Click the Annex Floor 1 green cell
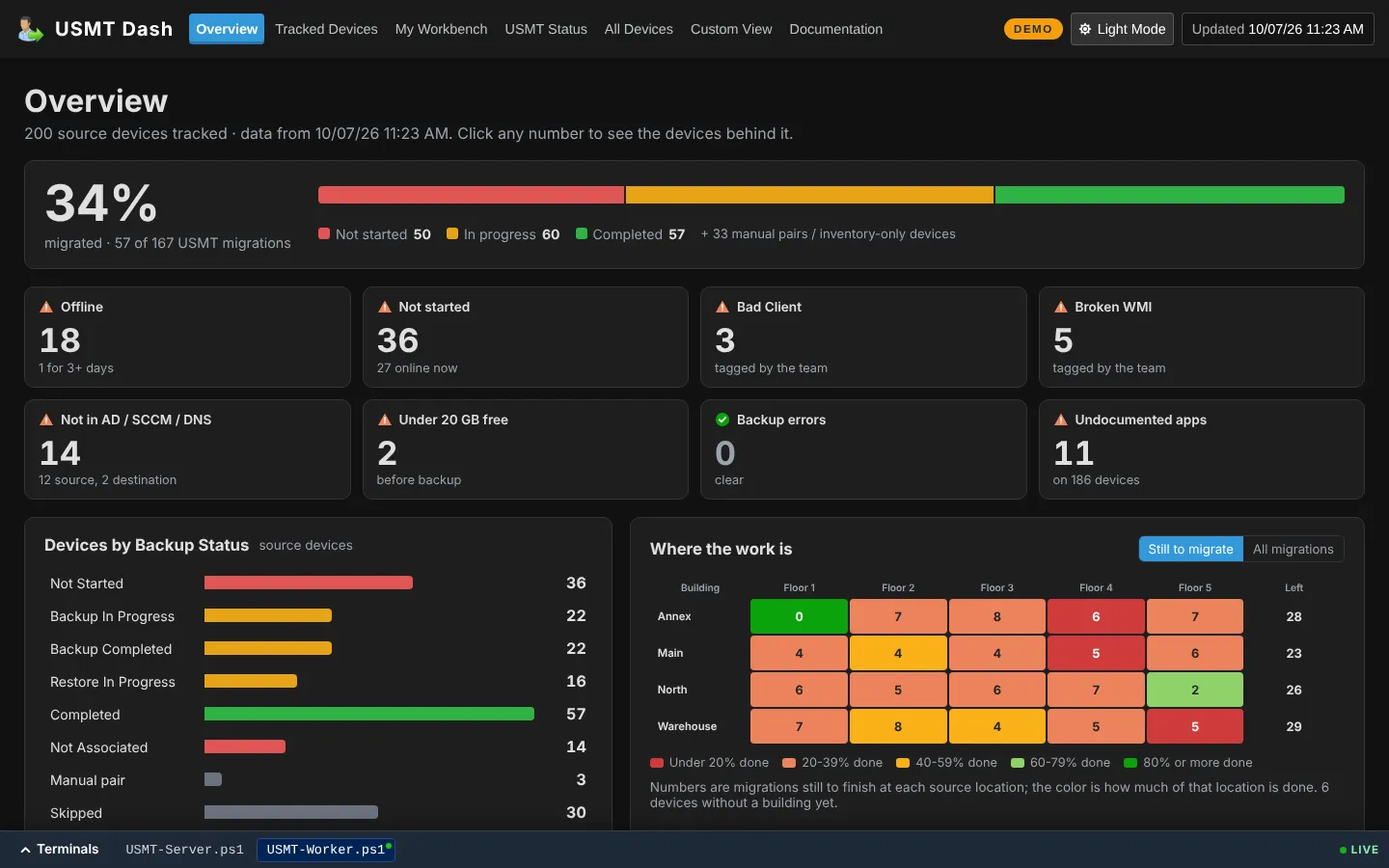 tap(799, 616)
